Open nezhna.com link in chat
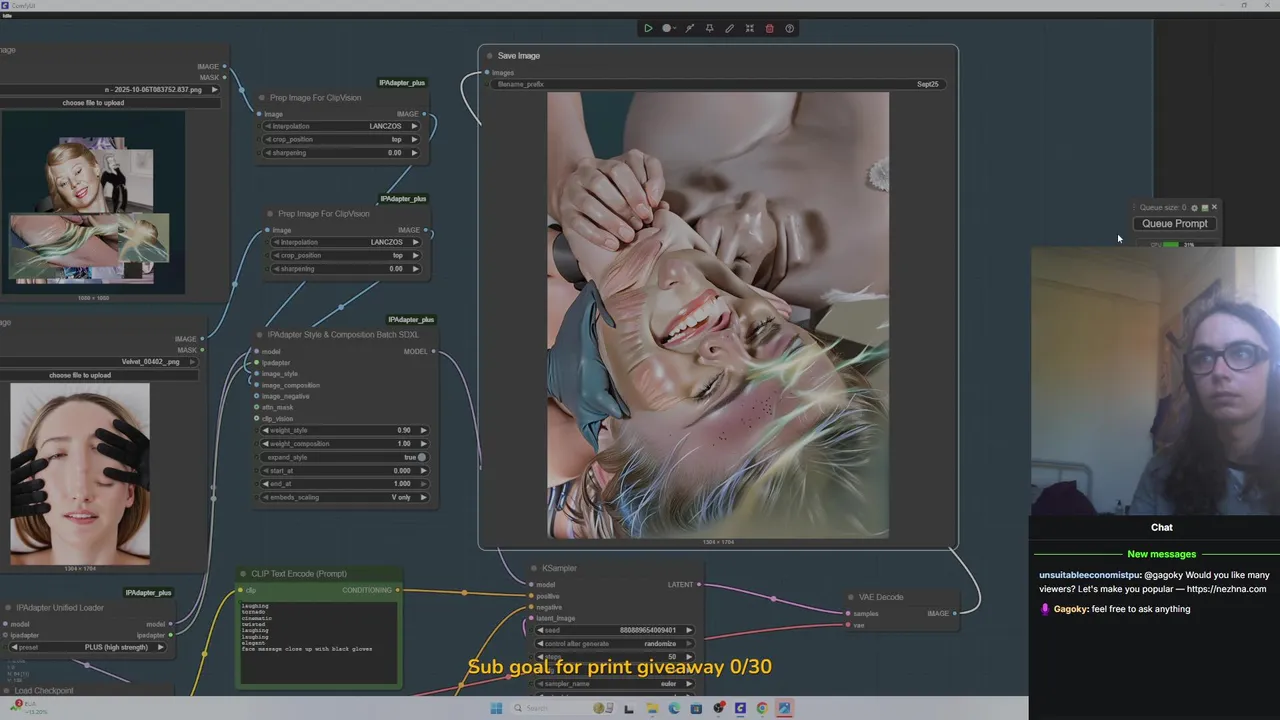The width and height of the screenshot is (1280, 720). pyautogui.click(x=1226, y=589)
